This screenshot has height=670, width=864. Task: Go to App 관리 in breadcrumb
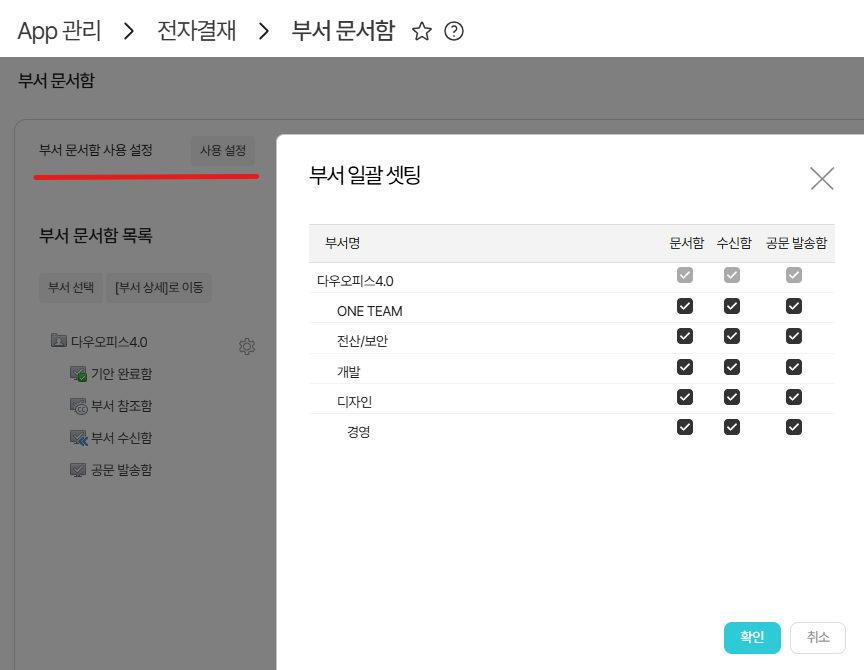click(x=59, y=31)
